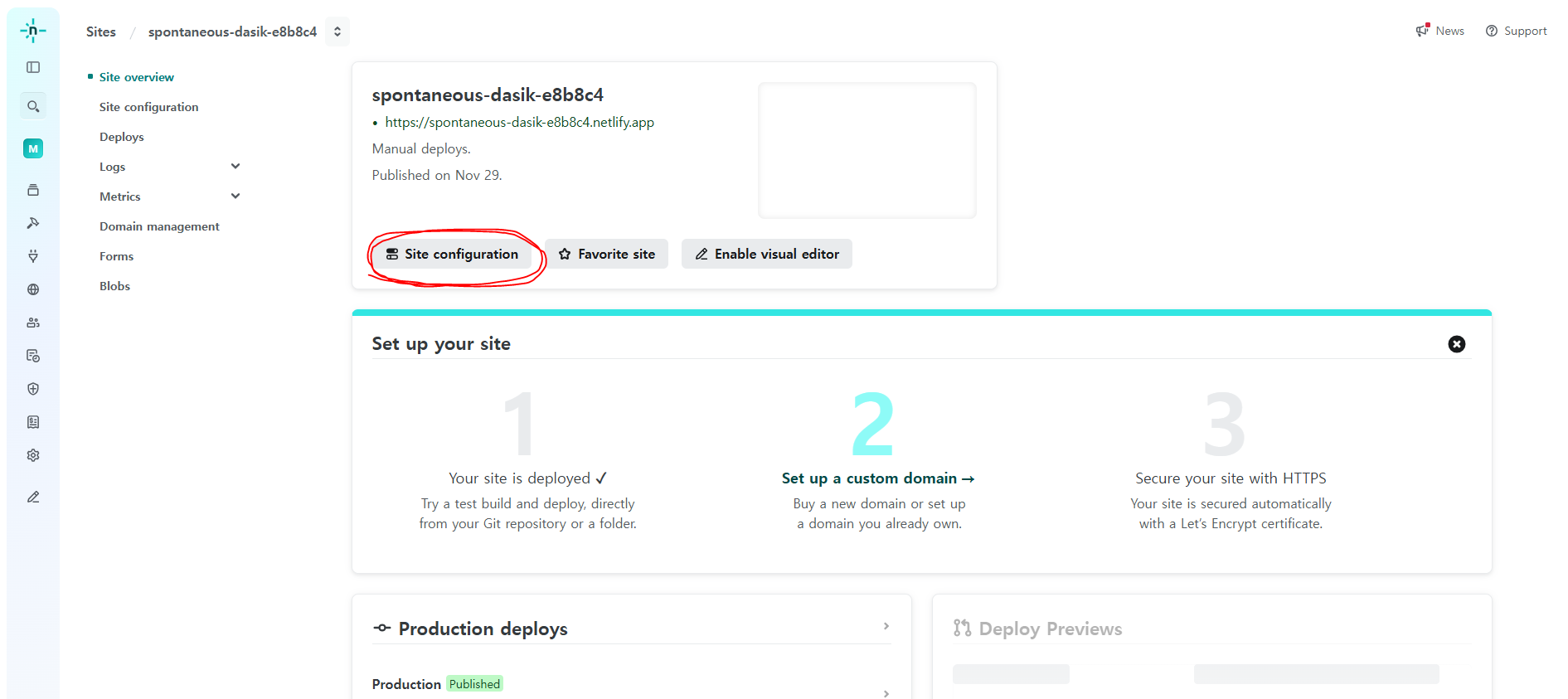Open the security shield icon

[x=33, y=389]
